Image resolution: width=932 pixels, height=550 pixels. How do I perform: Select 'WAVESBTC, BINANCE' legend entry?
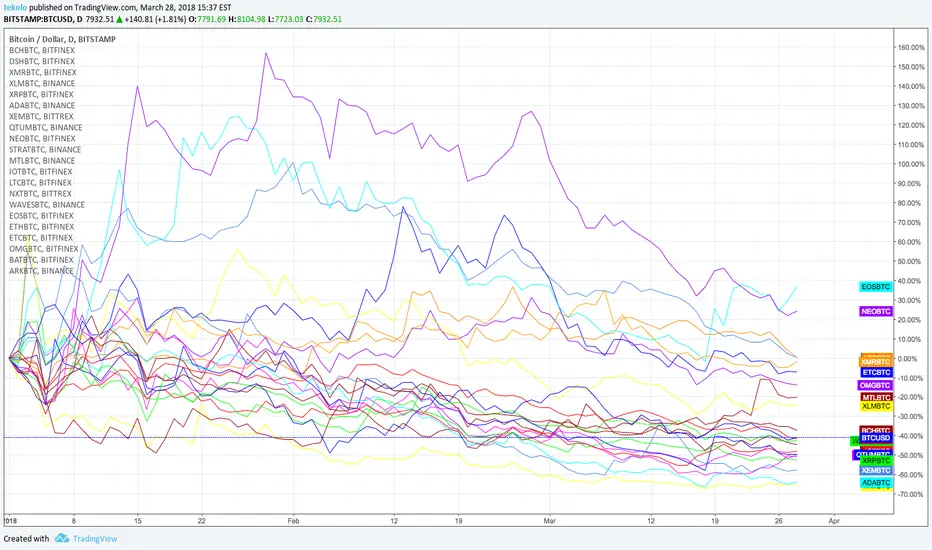point(47,205)
